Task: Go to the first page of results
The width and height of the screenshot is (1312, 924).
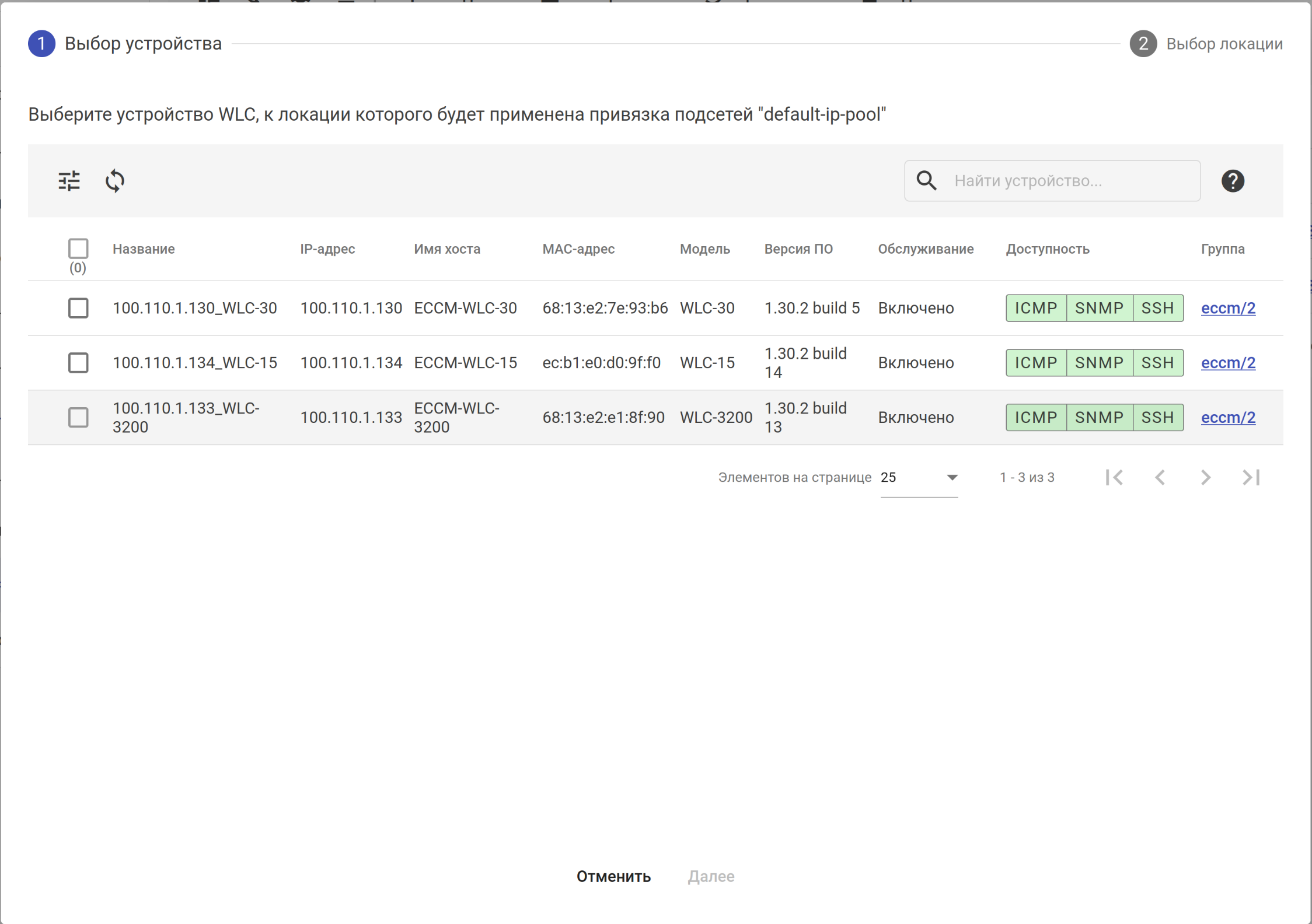Action: coord(1114,477)
